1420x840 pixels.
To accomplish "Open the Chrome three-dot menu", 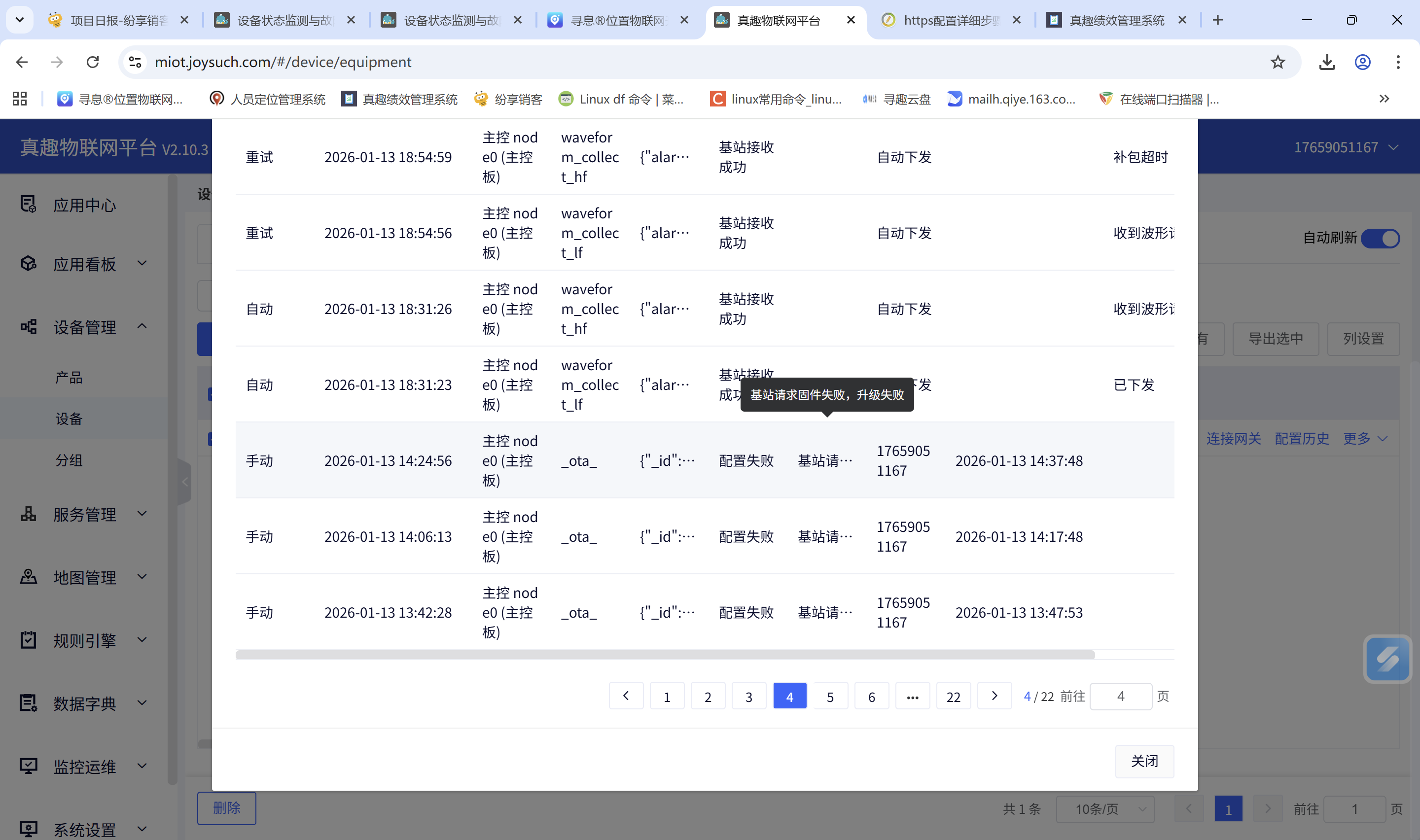I will (x=1398, y=62).
